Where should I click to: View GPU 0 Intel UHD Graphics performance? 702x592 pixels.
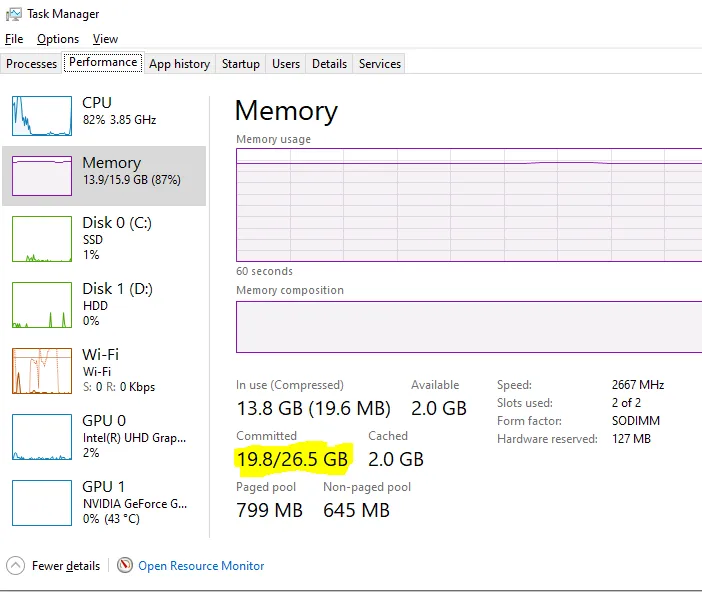tap(42, 437)
